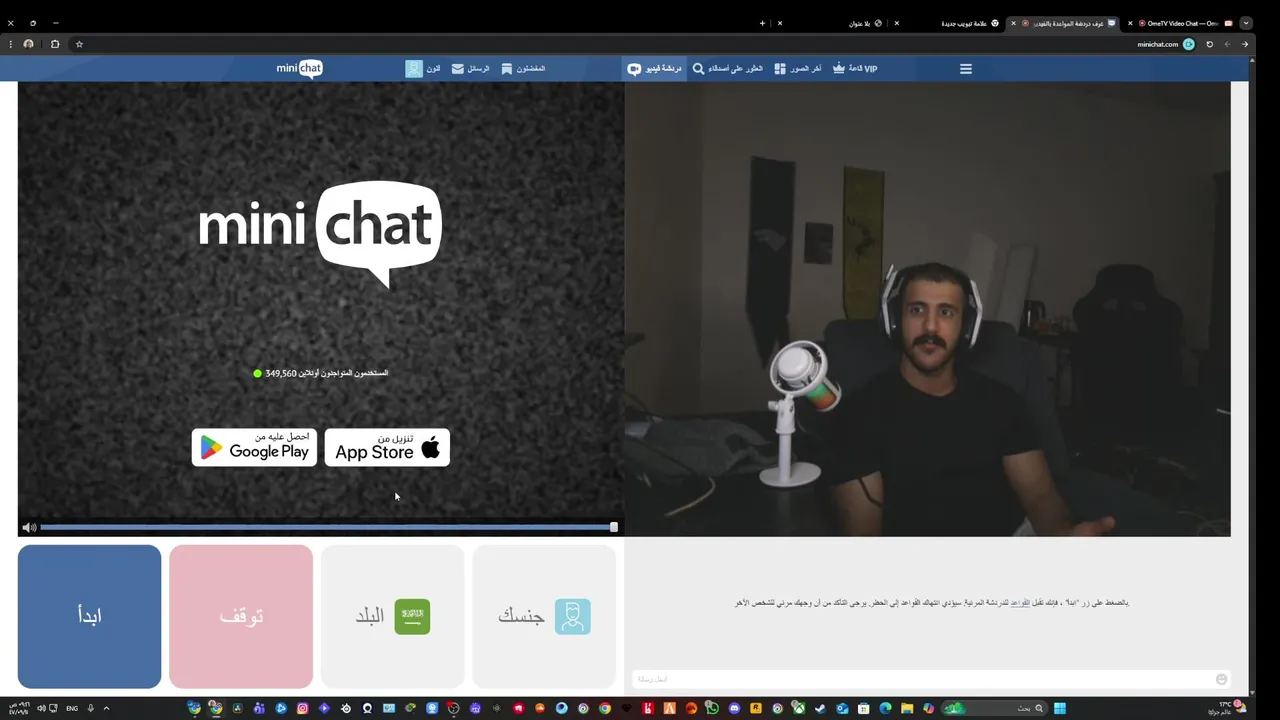The width and height of the screenshot is (1280, 720).
Task: Click the taskbar search box
Action: tap(994, 708)
